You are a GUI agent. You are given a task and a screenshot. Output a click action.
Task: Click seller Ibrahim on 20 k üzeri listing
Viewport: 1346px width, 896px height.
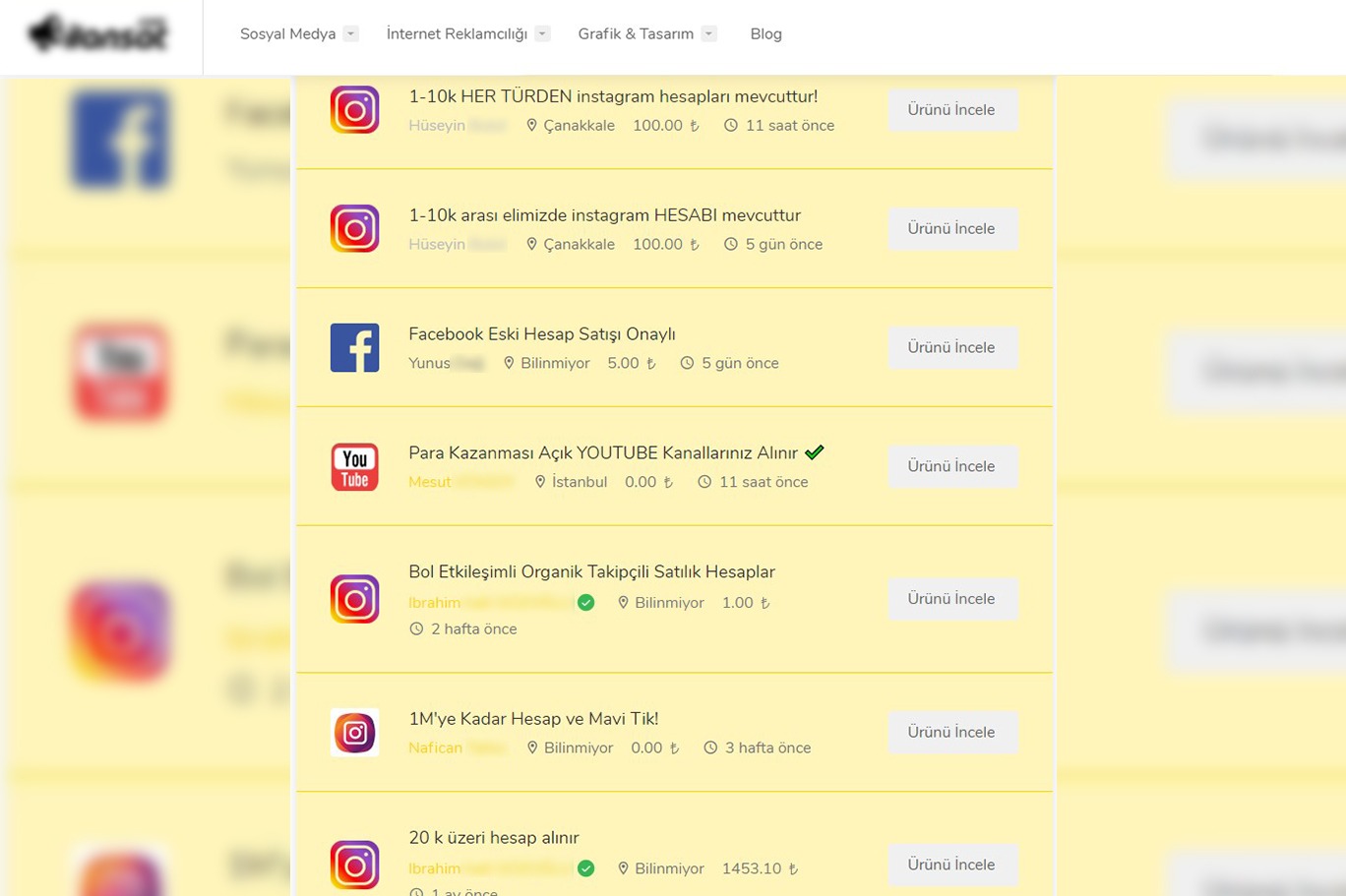[x=490, y=869]
